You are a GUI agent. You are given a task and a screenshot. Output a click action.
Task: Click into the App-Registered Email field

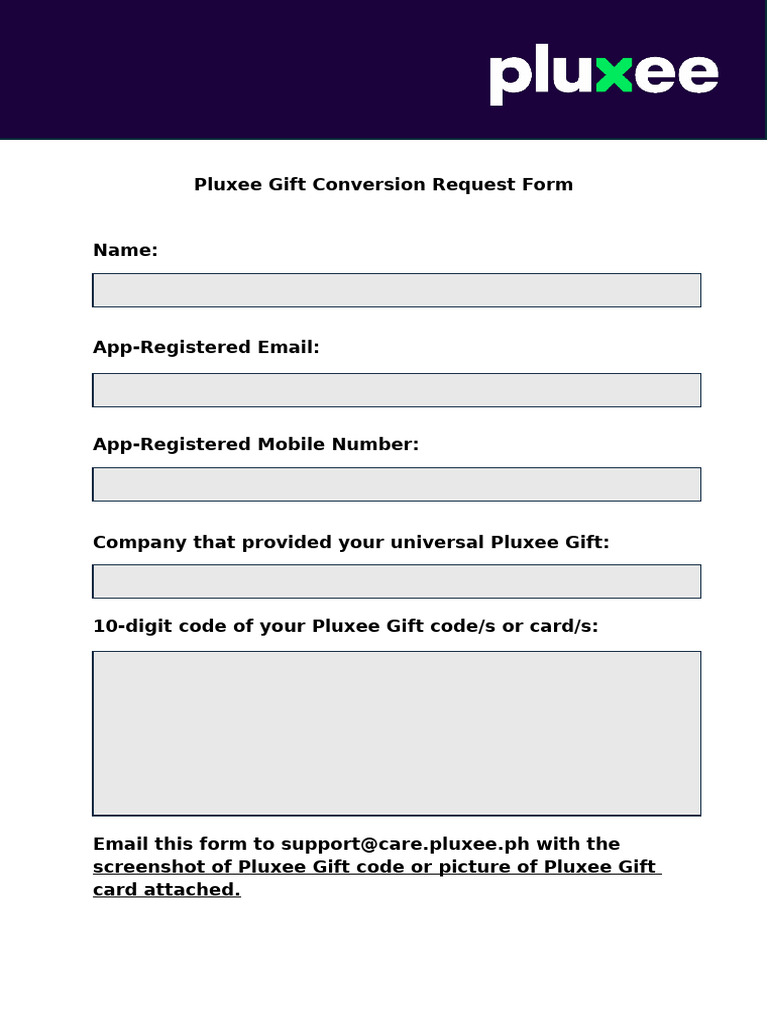(396, 390)
